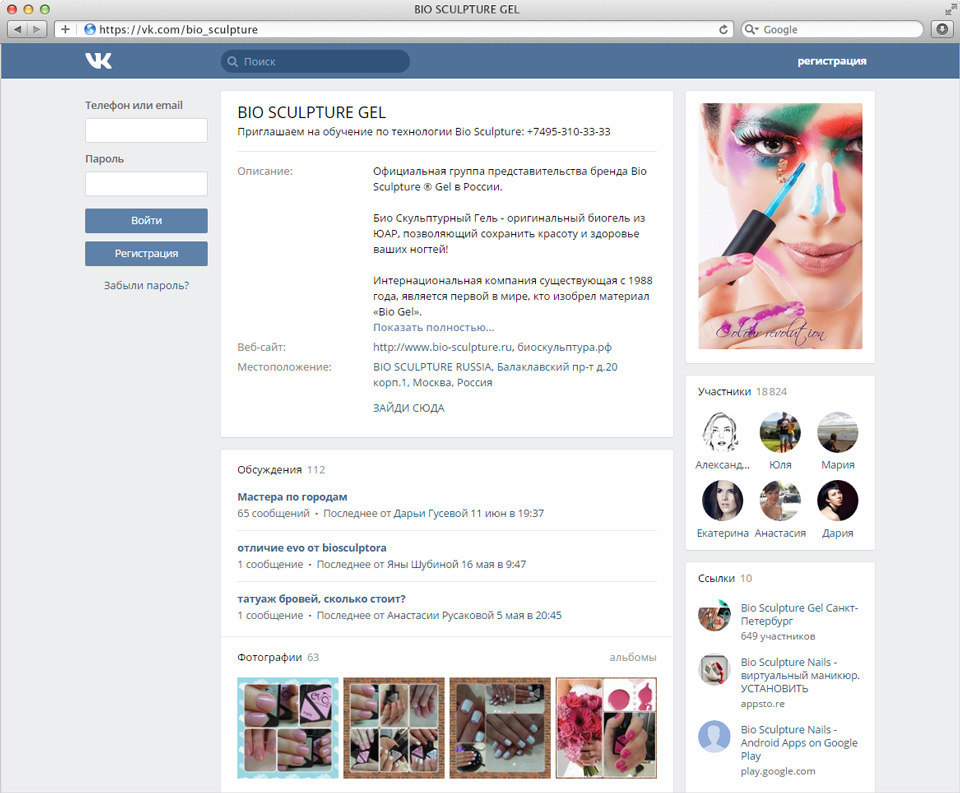Toggle fullscreen arrows in title bar

point(950,9)
